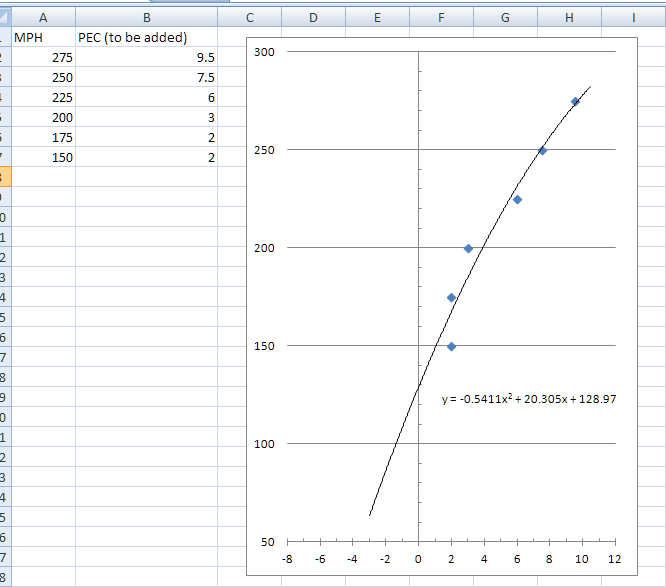
Task: Select column G header
Action: 505,17
